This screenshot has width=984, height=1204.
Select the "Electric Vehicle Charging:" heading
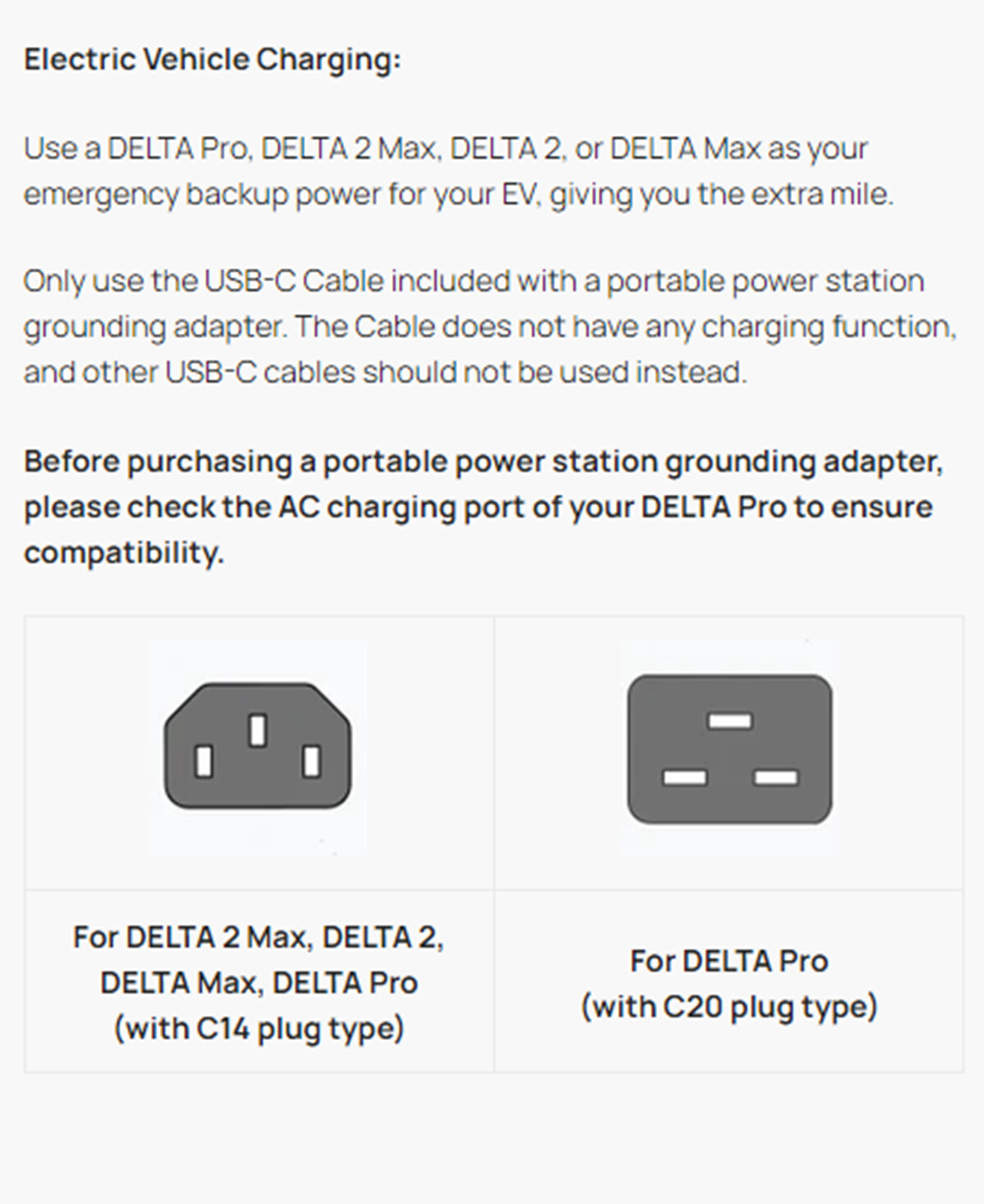pyautogui.click(x=212, y=60)
